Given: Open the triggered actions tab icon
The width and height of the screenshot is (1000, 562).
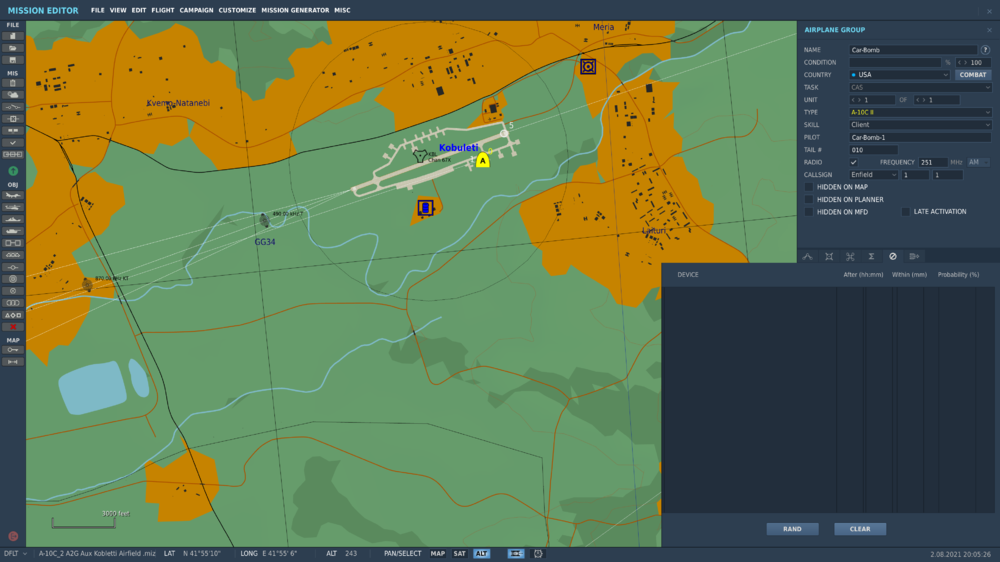Looking at the screenshot, I should pyautogui.click(x=850, y=256).
